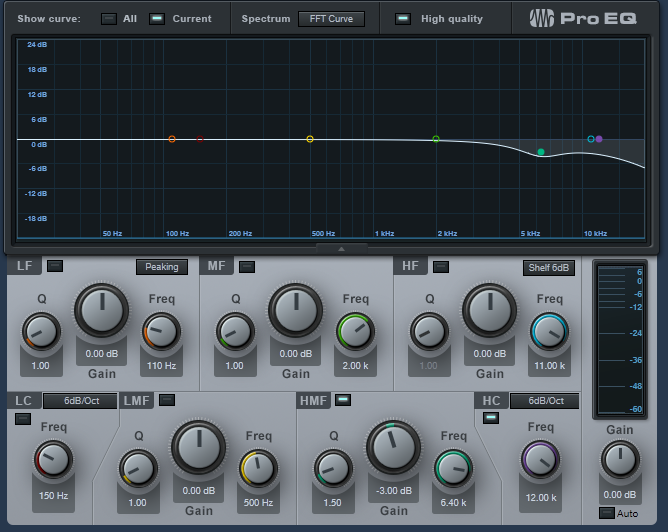Click the 11.00 k frequency field
Viewport: 668px width, 532px height.
pyautogui.click(x=550, y=366)
